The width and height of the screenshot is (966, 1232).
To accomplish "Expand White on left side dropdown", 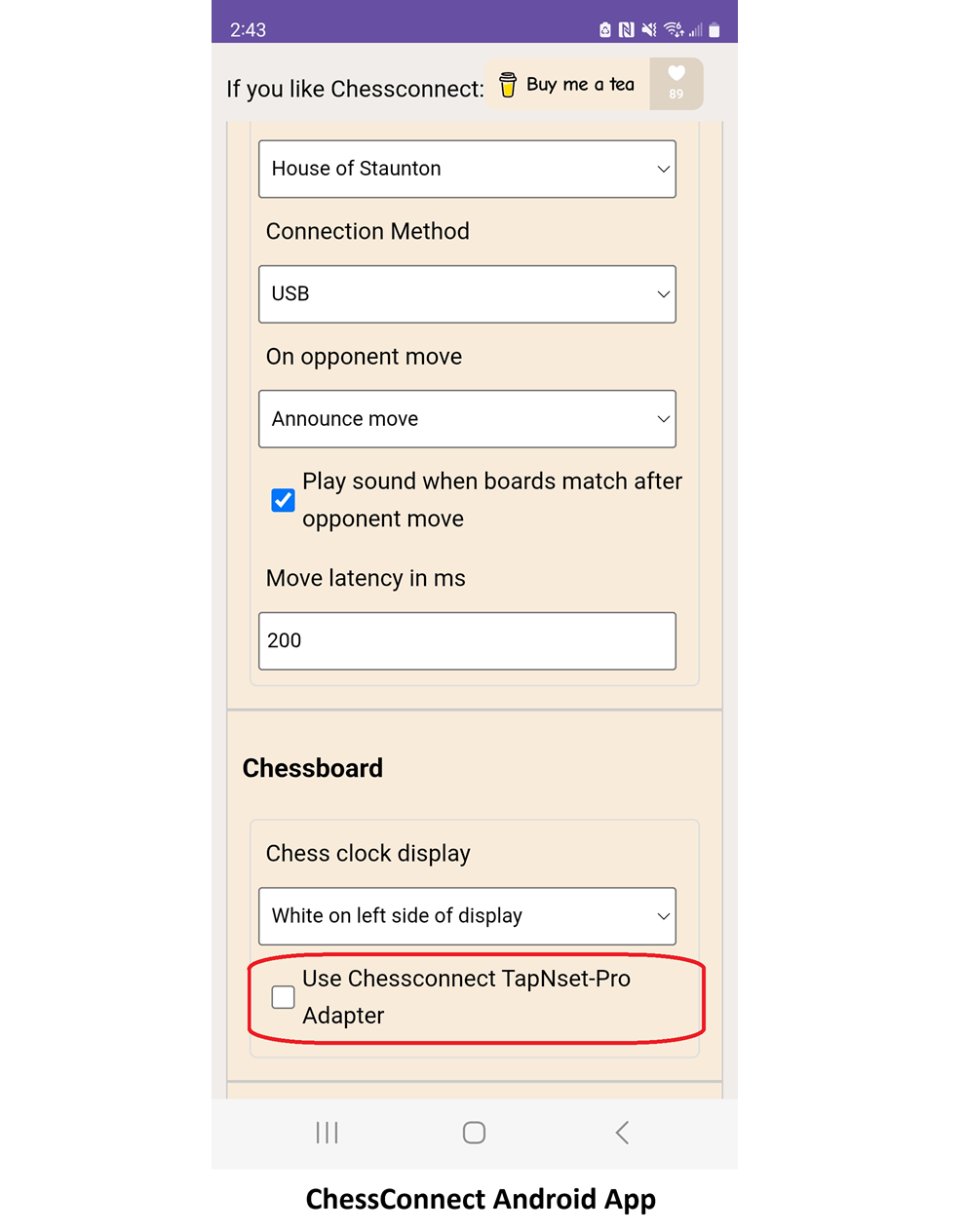I will (467, 916).
